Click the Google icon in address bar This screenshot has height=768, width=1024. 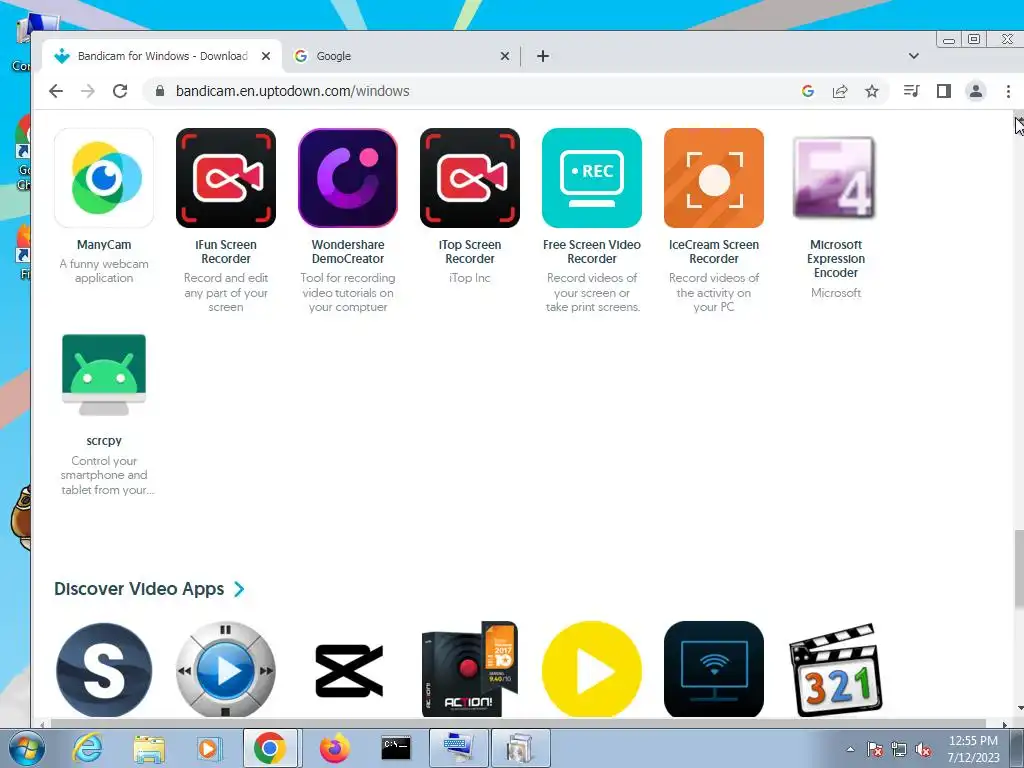[808, 91]
